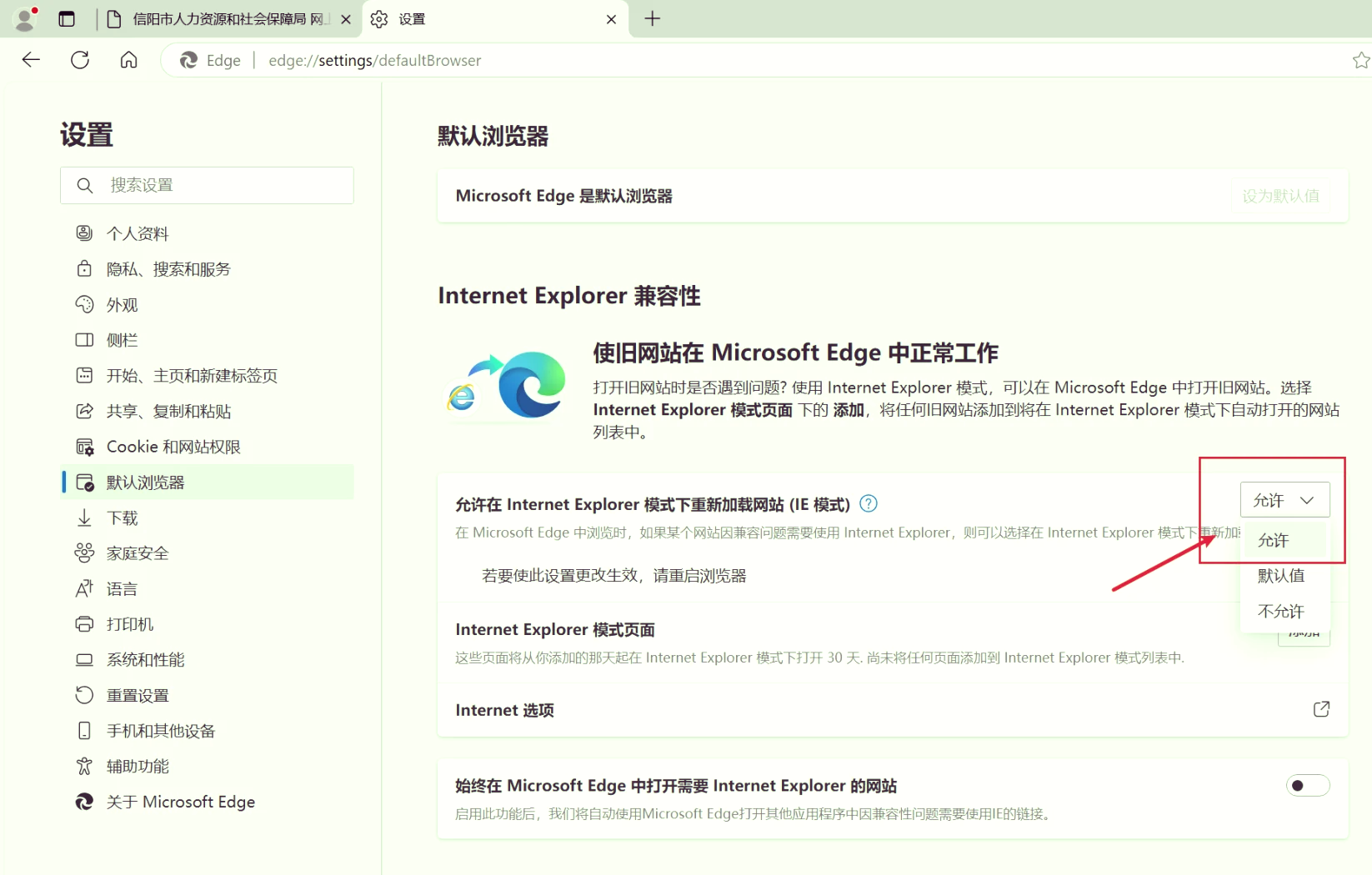The image size is (1372, 875).
Task: Open Internet 选项 external link icon
Action: [x=1321, y=709]
